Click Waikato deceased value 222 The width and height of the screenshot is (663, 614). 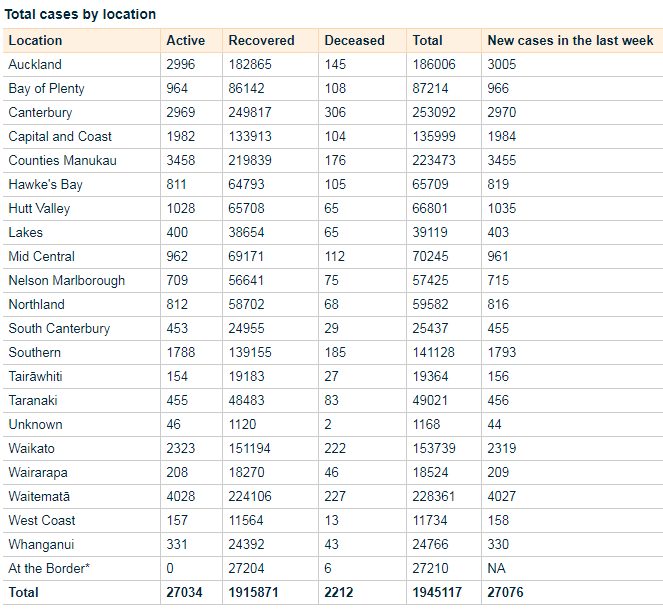(x=335, y=449)
